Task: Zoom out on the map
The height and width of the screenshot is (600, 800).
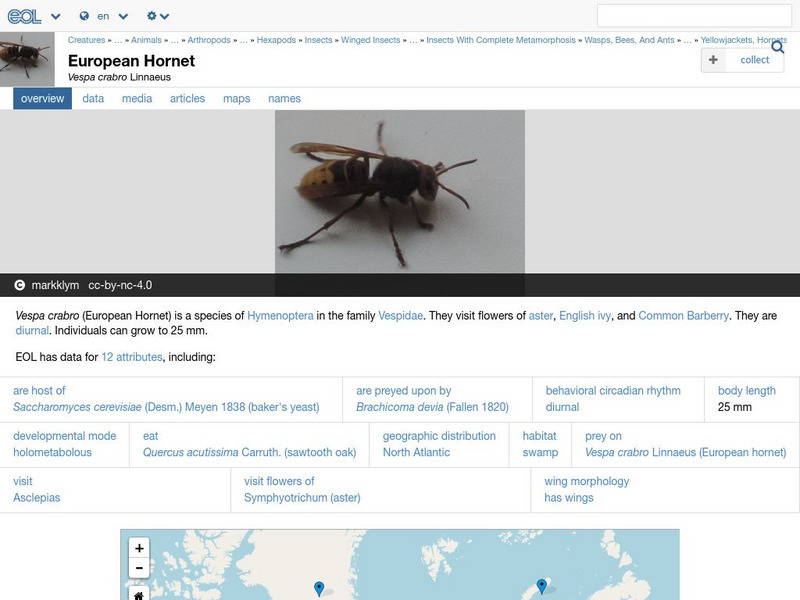Action: click(139, 569)
